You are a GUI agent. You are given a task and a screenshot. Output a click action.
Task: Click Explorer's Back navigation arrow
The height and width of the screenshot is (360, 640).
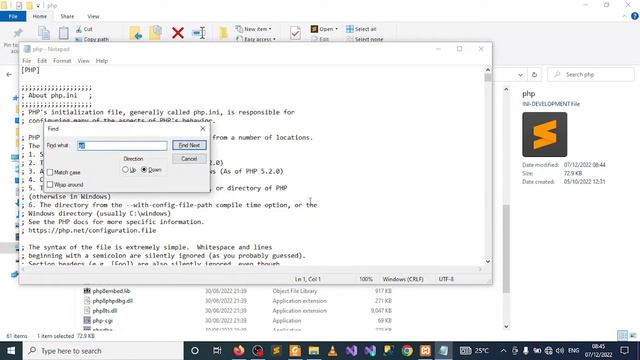point(9,75)
